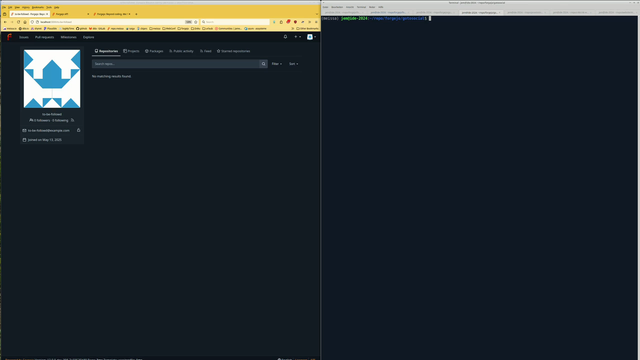Image resolution: width=640 pixels, height=360 pixels.
Task: Open the create-new plus dropdown
Action: point(298,37)
